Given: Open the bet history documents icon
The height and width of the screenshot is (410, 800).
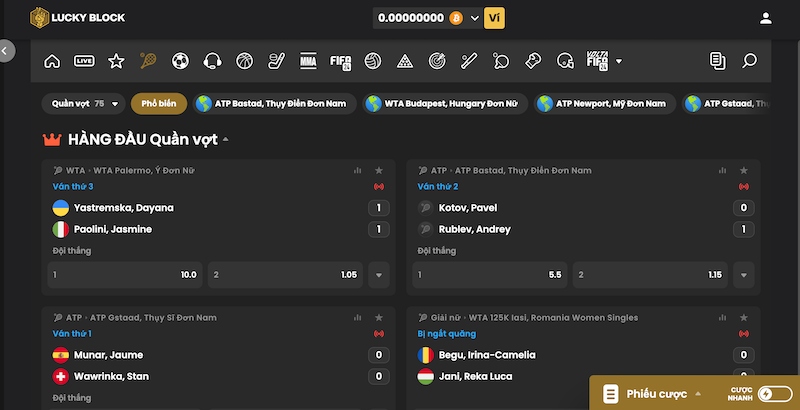Looking at the screenshot, I should [717, 61].
